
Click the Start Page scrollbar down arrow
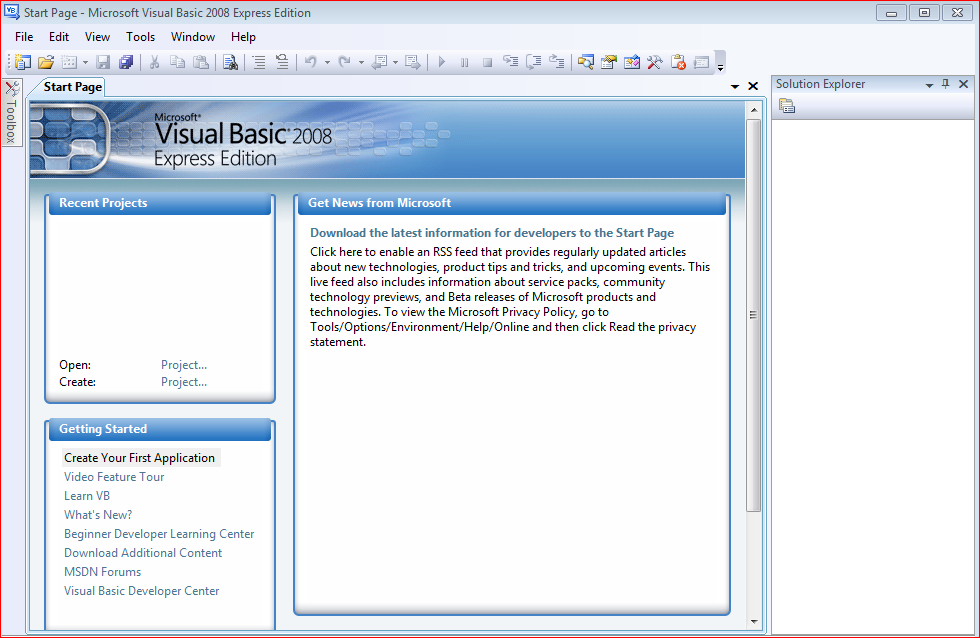pyautogui.click(x=754, y=622)
